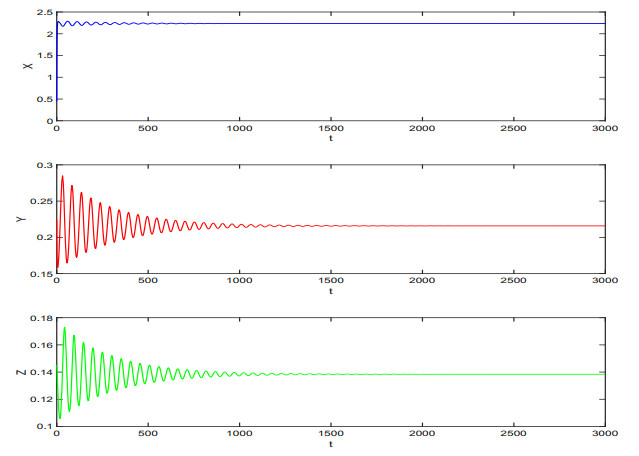This screenshot has height=456, width=639.
Task: Click the t axis label under middle plot
Action: [330, 294]
